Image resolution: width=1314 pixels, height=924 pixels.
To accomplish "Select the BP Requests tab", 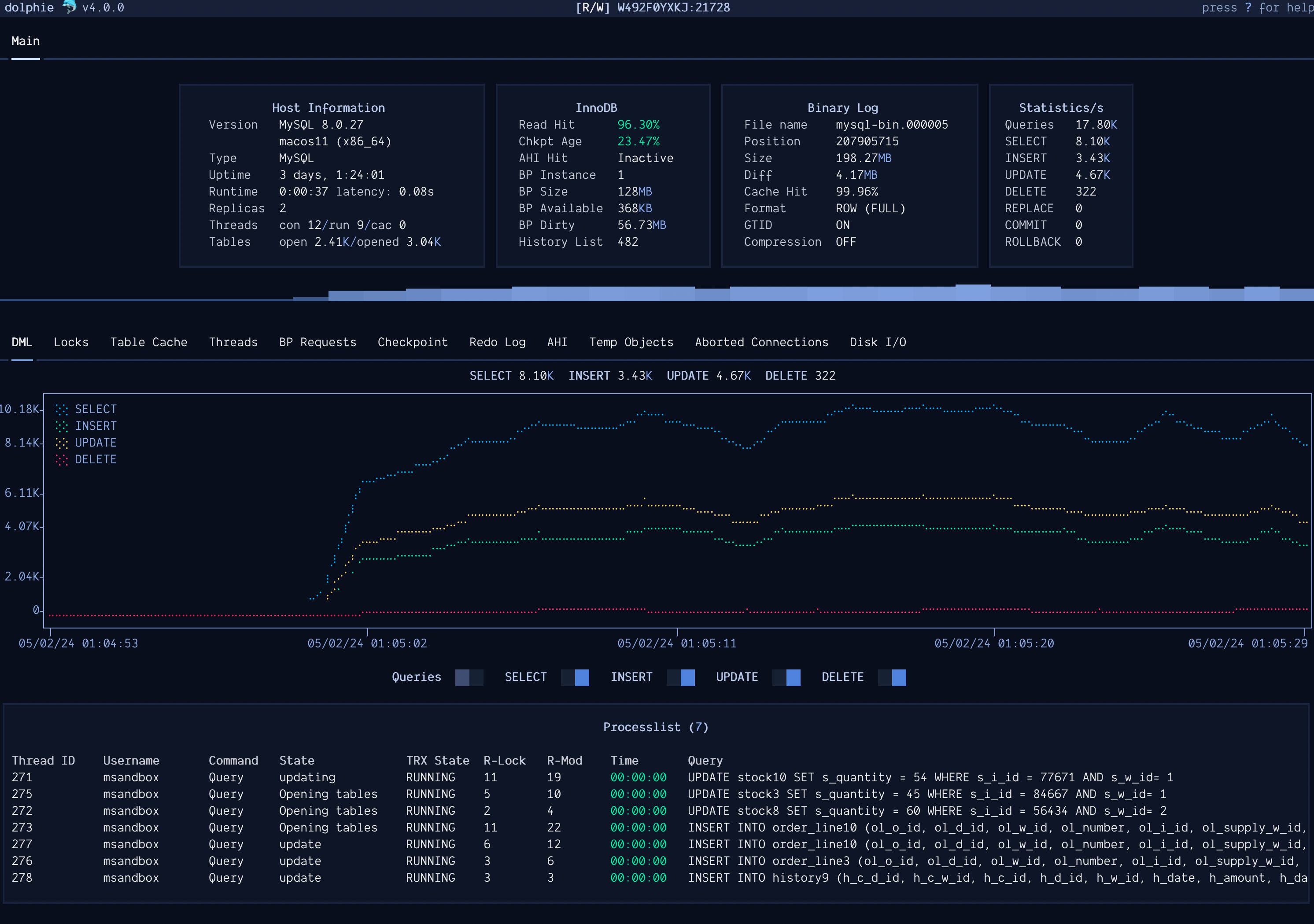I will [317, 342].
